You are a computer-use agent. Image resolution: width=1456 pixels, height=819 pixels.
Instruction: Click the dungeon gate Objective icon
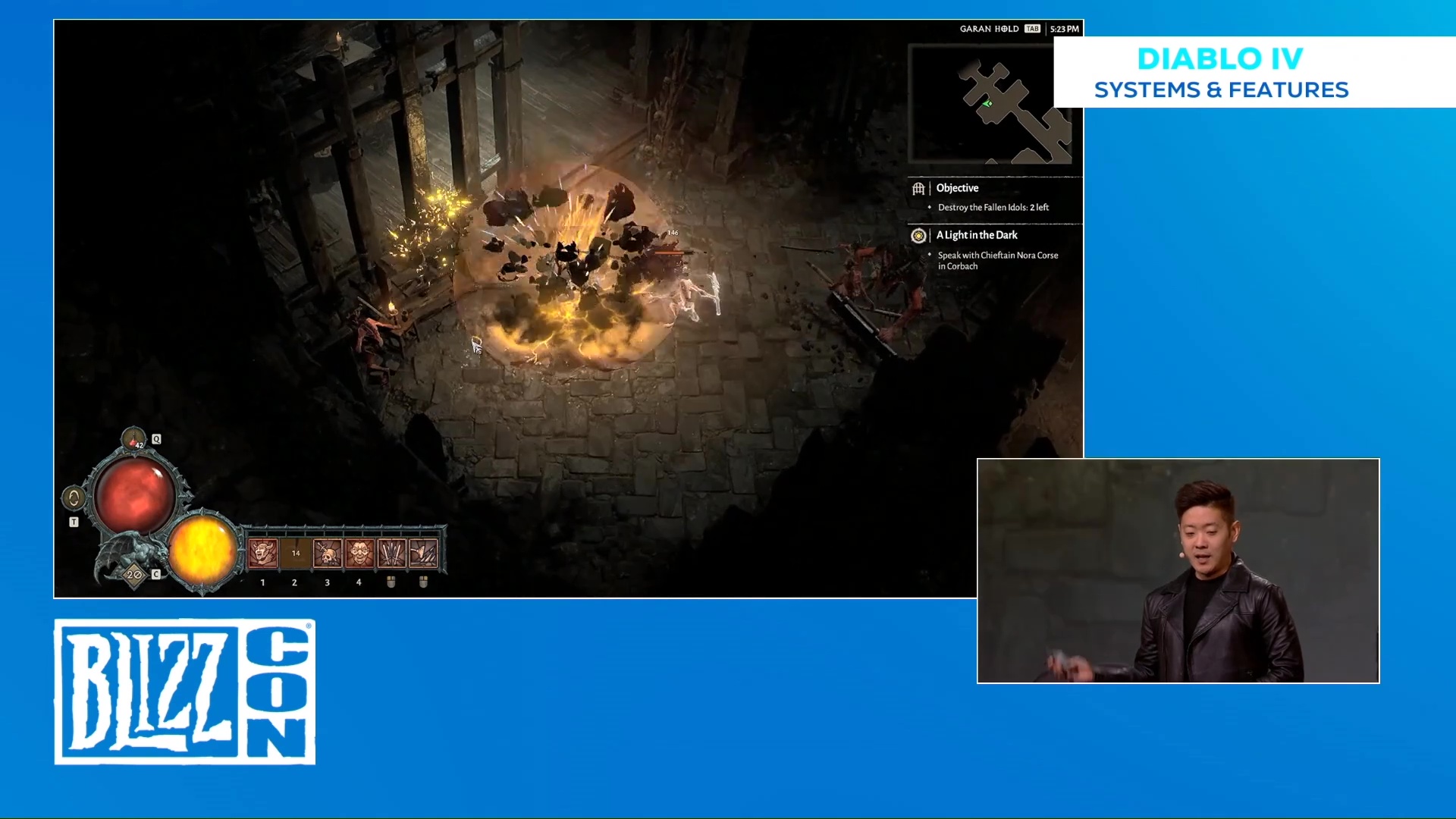(918, 188)
